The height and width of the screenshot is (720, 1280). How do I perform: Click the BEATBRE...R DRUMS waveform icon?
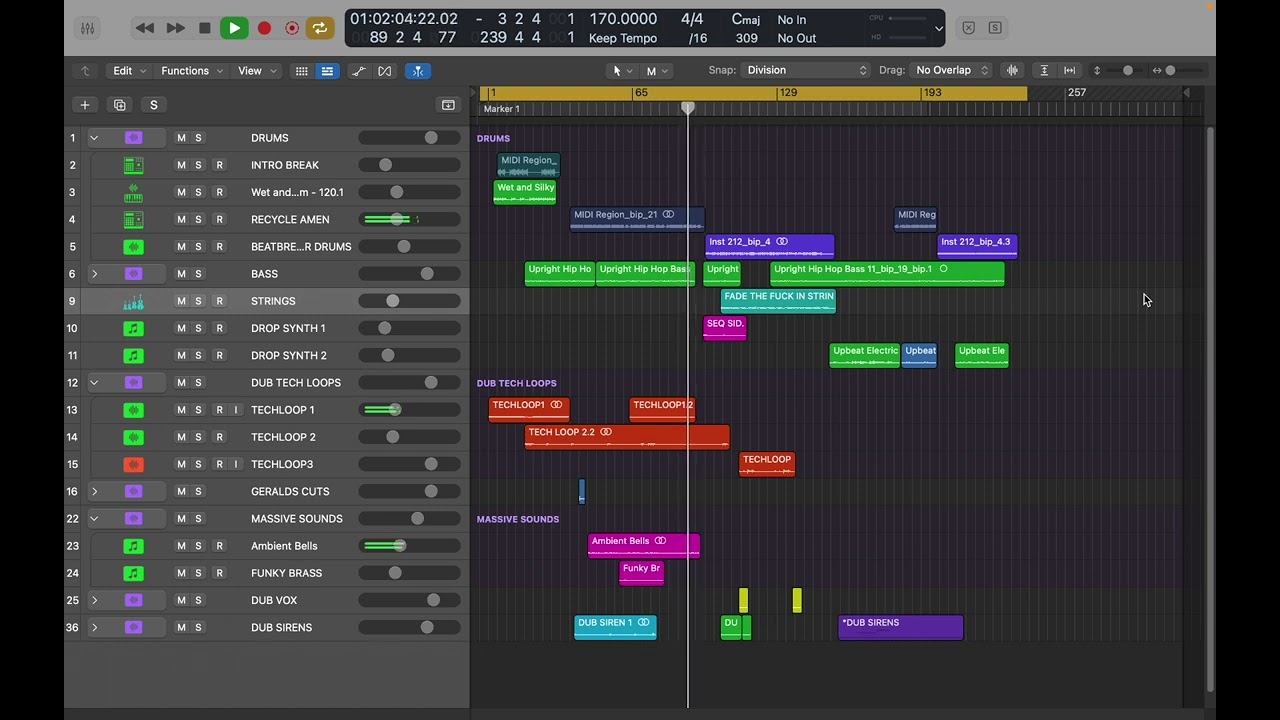pyautogui.click(x=133, y=247)
